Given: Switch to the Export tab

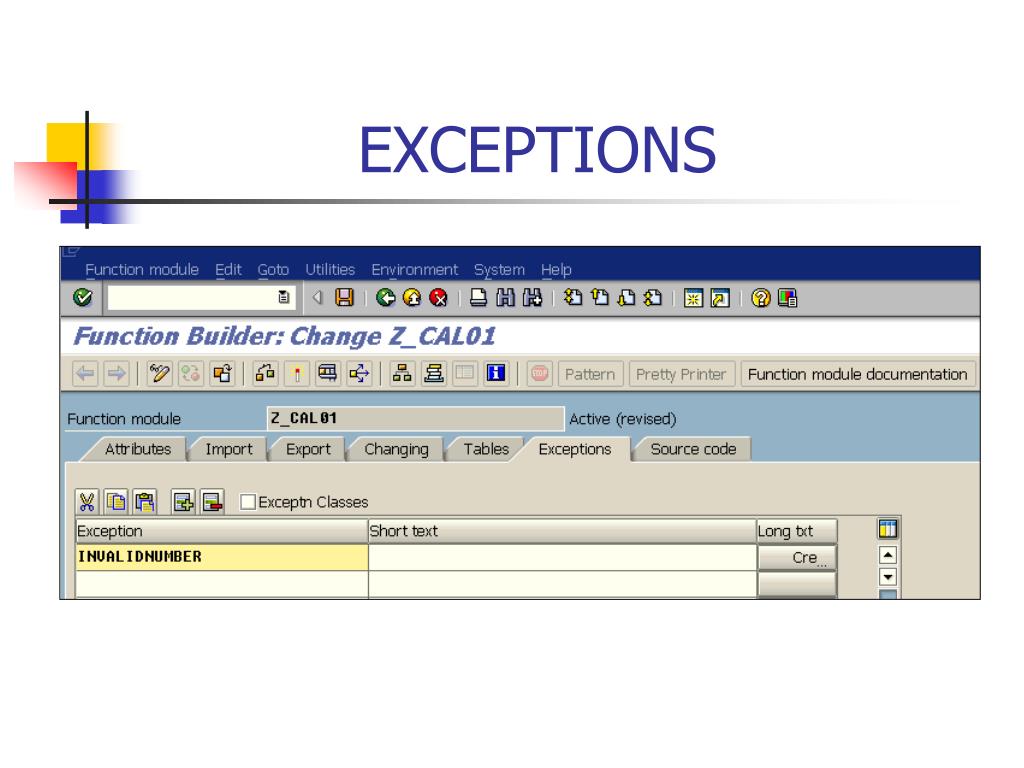Looking at the screenshot, I should click(x=308, y=449).
